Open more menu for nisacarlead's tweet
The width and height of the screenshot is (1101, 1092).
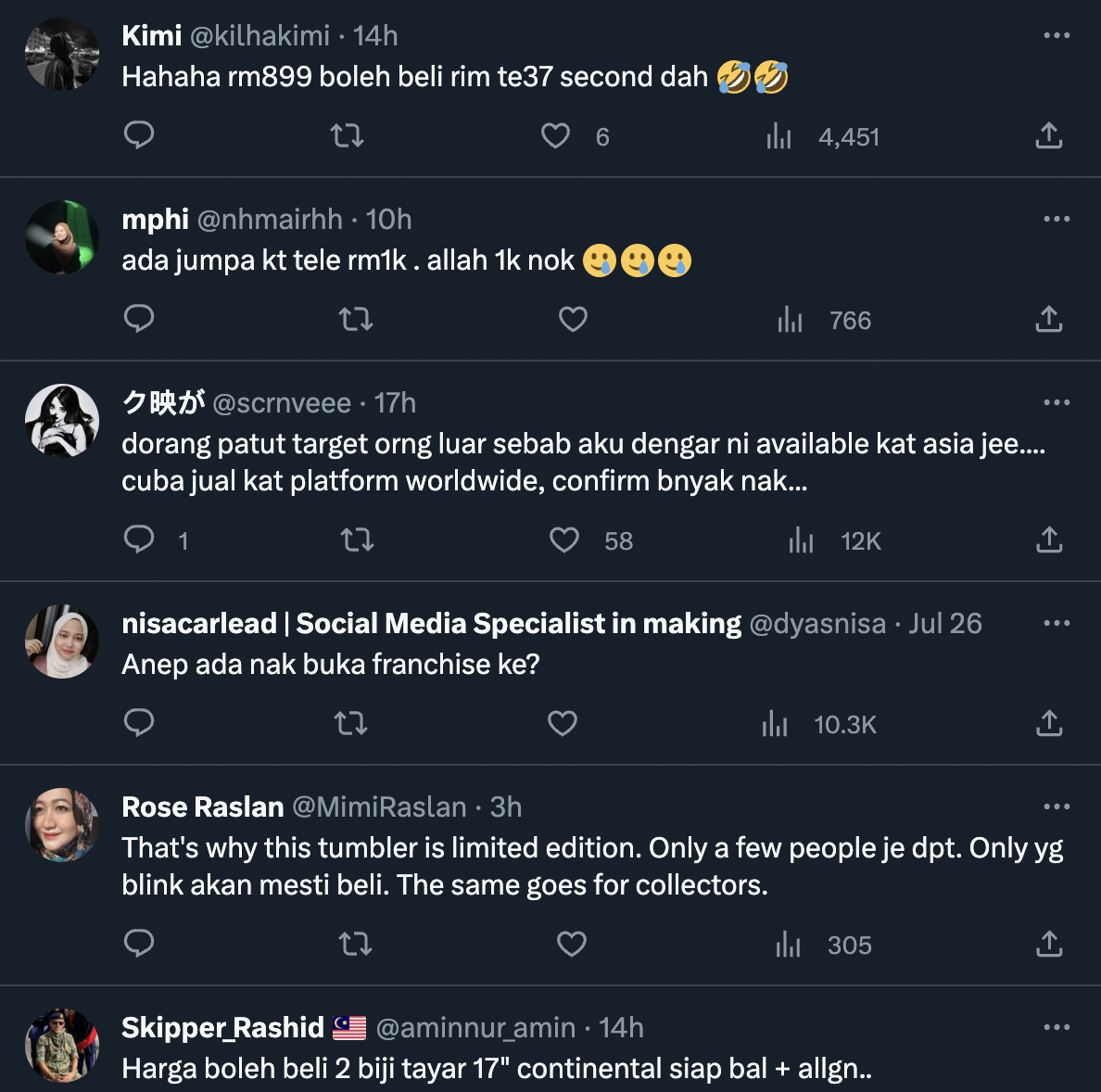point(1057,623)
